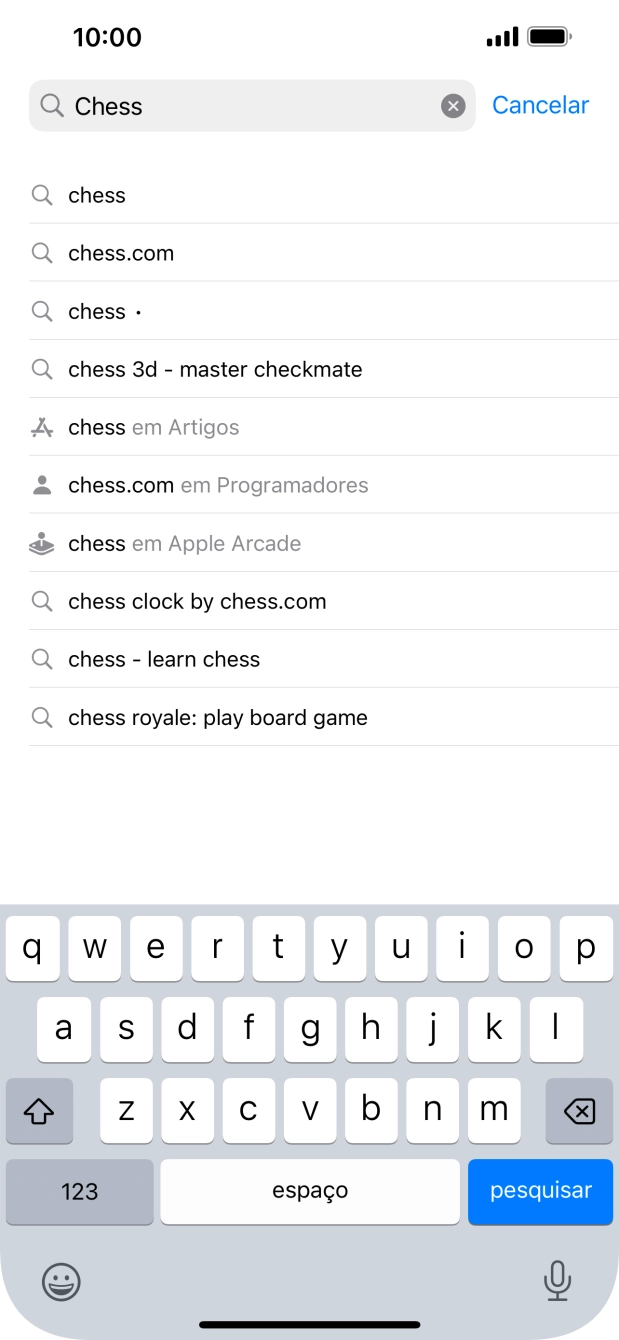The width and height of the screenshot is (619, 1340).
Task: Open 'chess clock by chess.com' suggestion
Action: (x=197, y=601)
